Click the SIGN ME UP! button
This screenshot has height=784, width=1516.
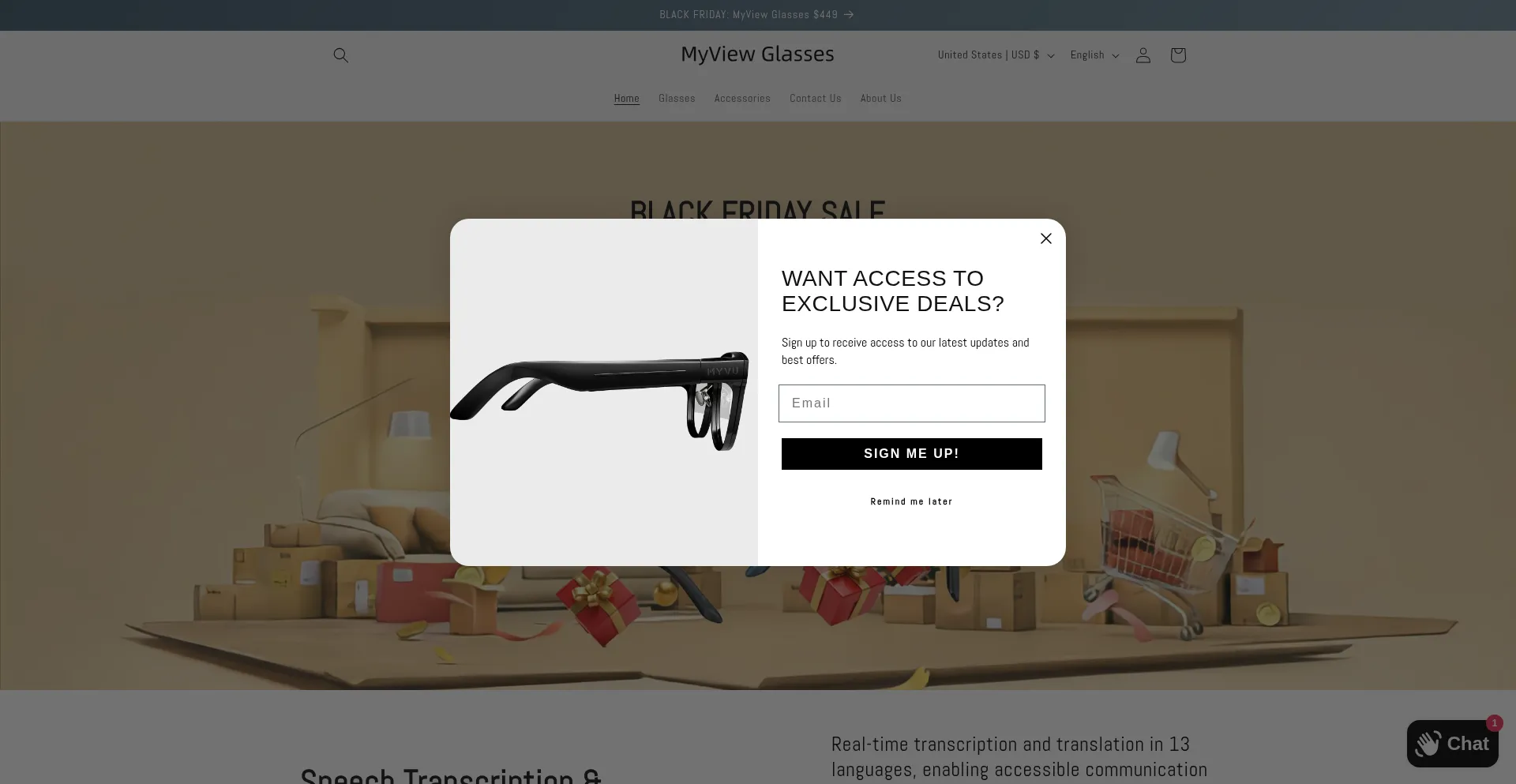911,454
